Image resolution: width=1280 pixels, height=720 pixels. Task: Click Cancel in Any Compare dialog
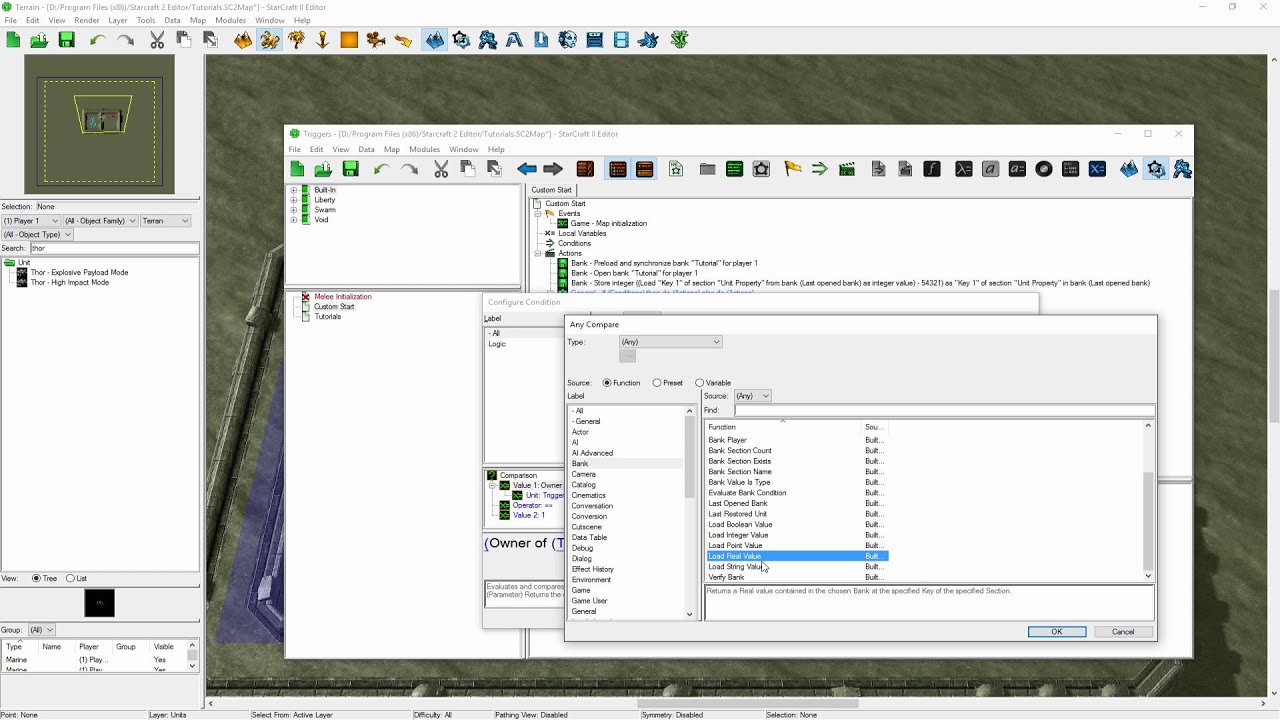pos(1123,632)
